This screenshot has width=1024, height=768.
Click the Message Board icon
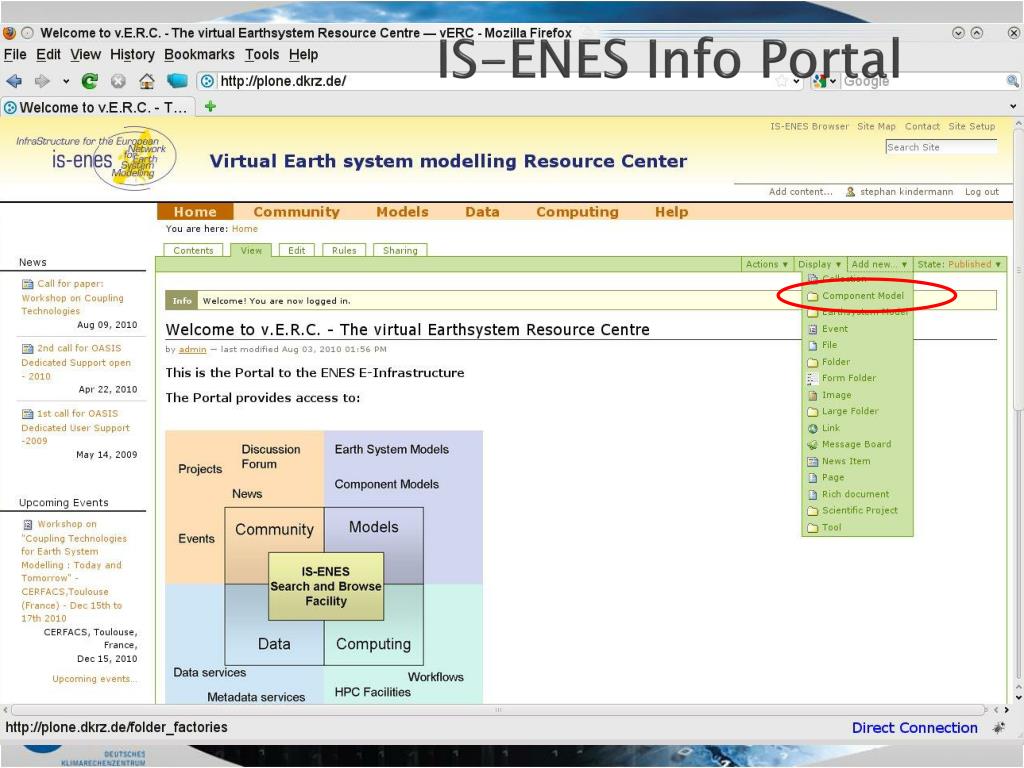pos(812,445)
